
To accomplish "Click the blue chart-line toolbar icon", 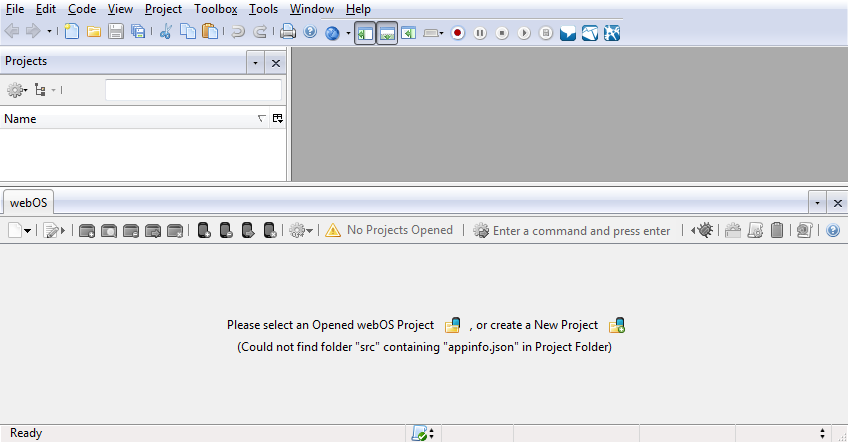I will 590,33.
